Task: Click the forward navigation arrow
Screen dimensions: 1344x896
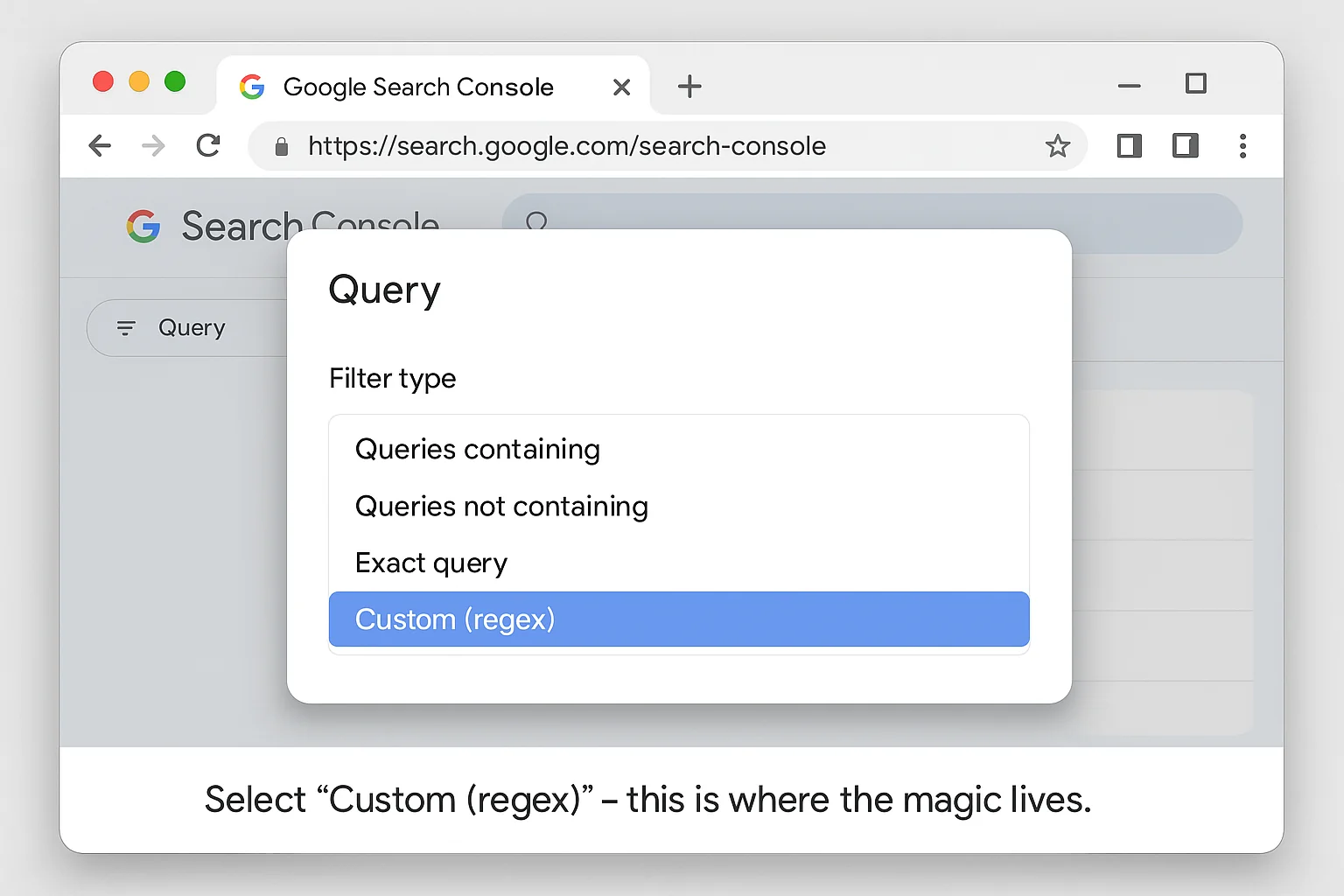Action: [x=152, y=145]
